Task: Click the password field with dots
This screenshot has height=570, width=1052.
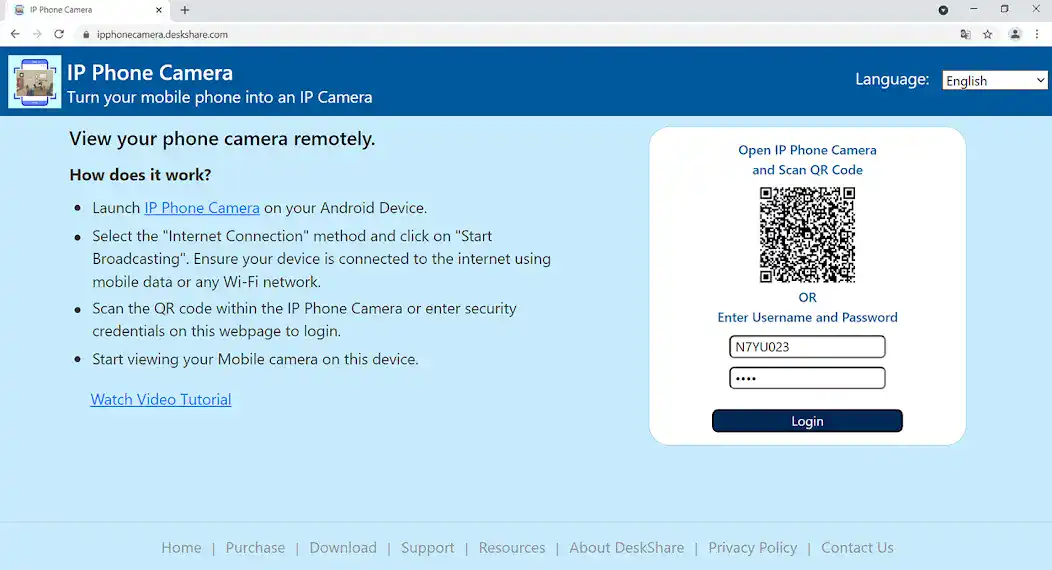Action: pyautogui.click(x=807, y=378)
